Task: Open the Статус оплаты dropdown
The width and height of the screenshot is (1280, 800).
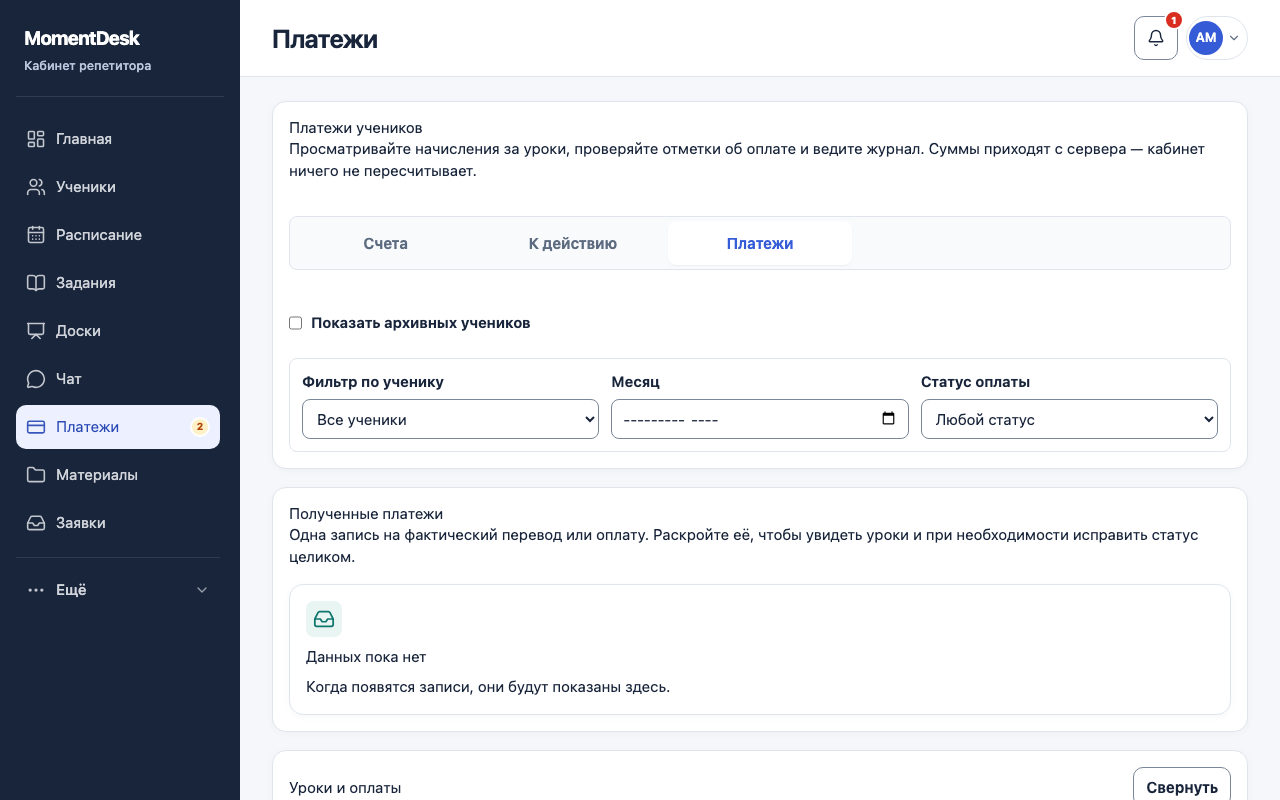Action: point(1069,419)
